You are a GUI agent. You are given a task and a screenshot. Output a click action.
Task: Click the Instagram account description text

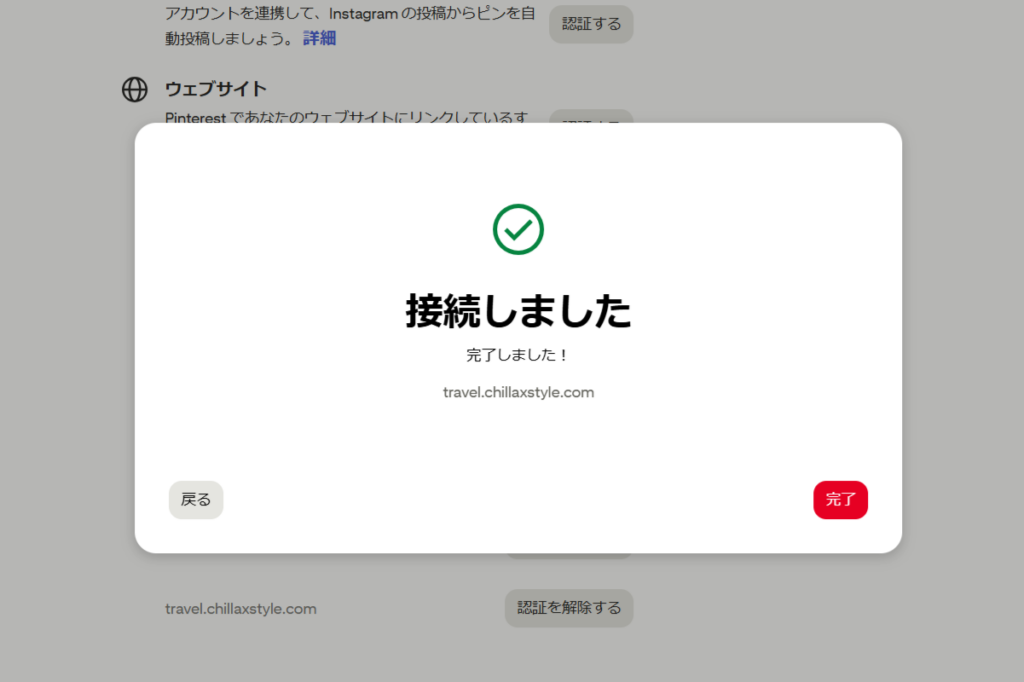click(x=350, y=24)
